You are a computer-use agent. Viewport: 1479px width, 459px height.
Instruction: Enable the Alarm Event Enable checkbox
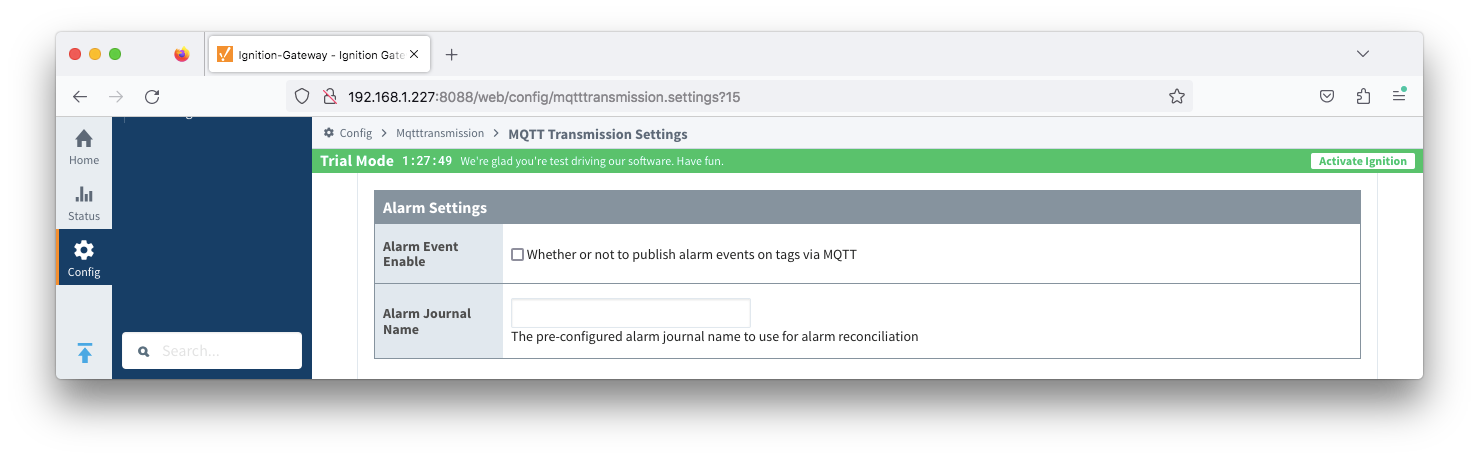coord(518,255)
